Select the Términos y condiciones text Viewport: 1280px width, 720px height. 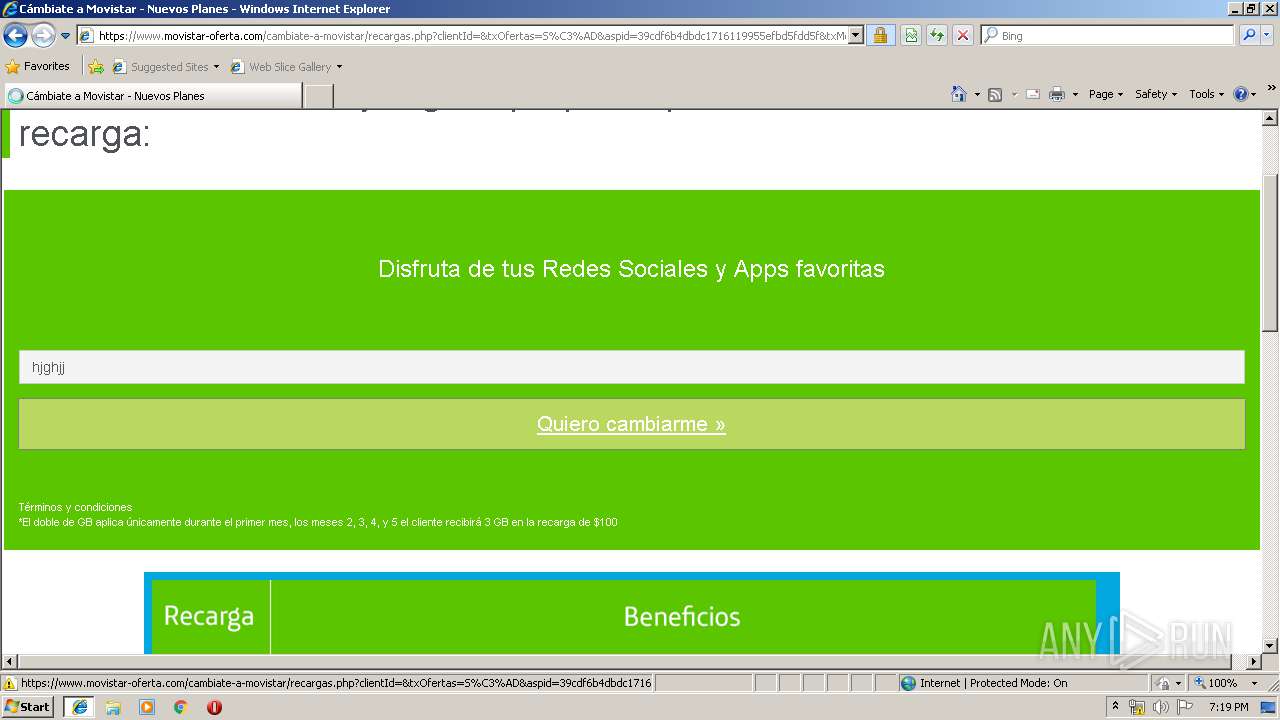[x=75, y=507]
